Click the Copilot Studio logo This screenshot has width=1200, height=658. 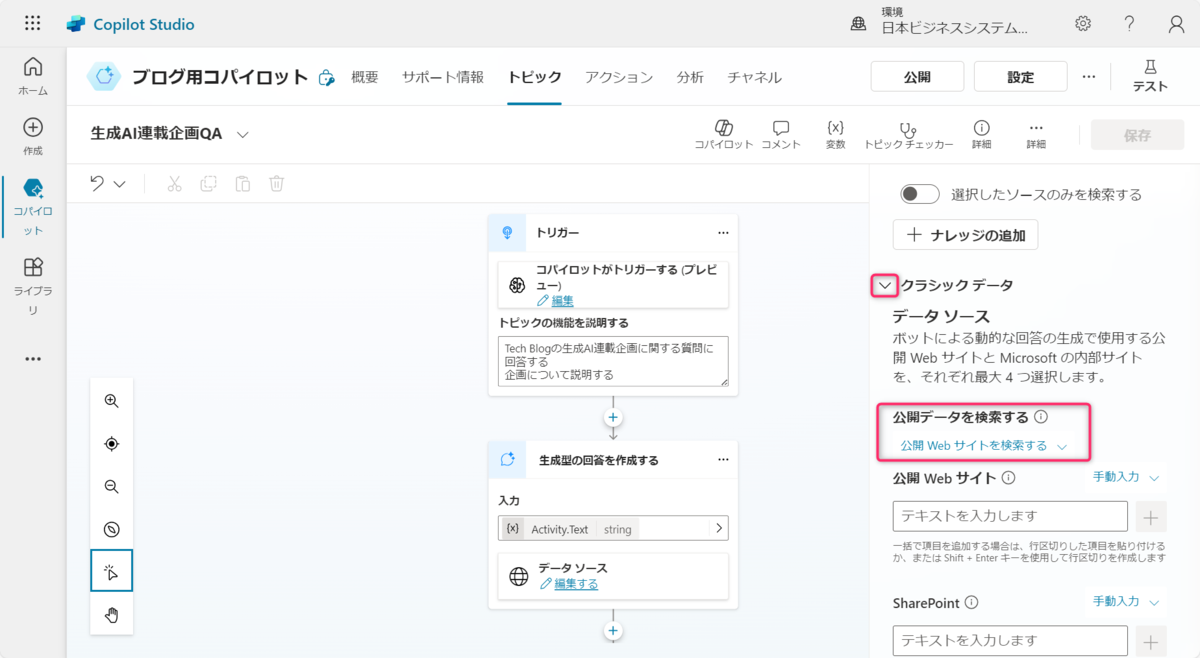point(131,24)
